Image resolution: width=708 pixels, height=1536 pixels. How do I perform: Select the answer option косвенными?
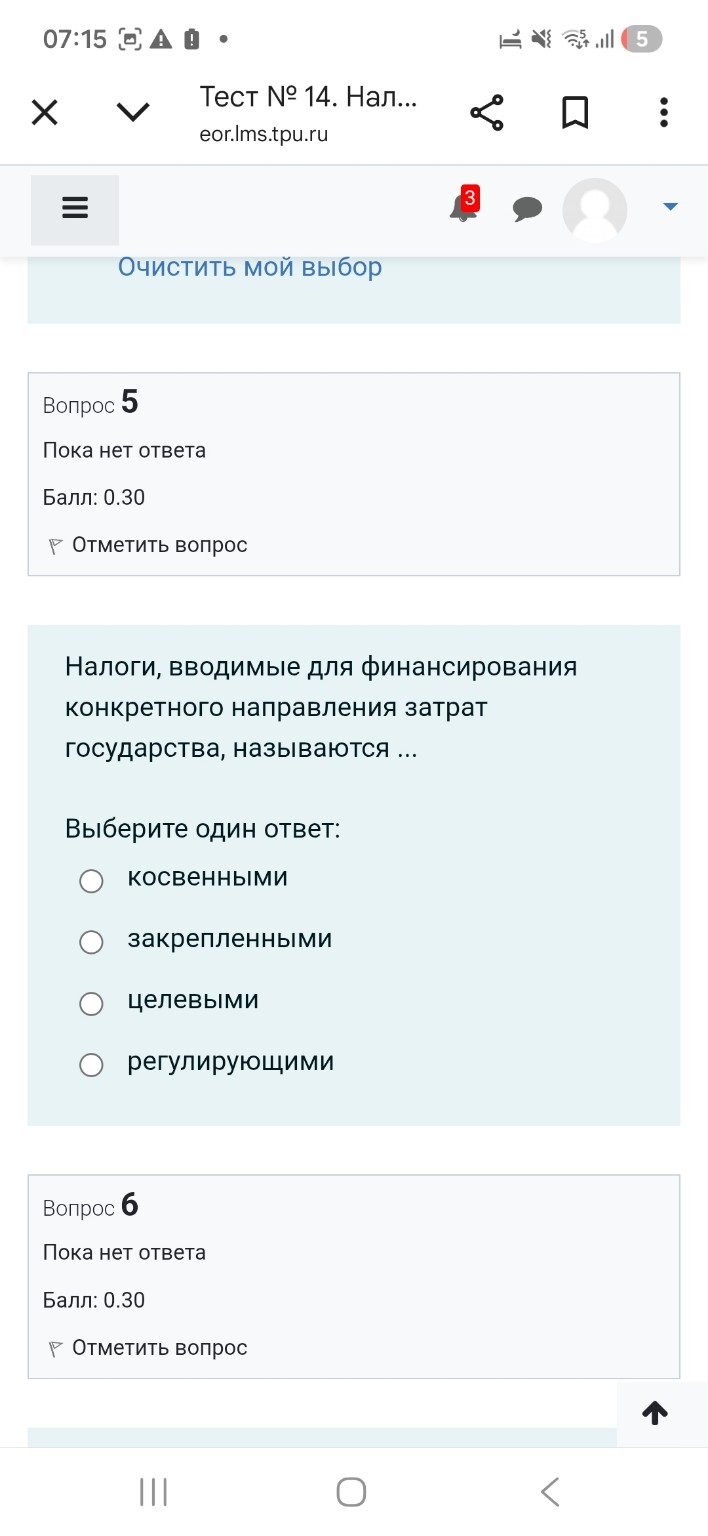(91, 881)
